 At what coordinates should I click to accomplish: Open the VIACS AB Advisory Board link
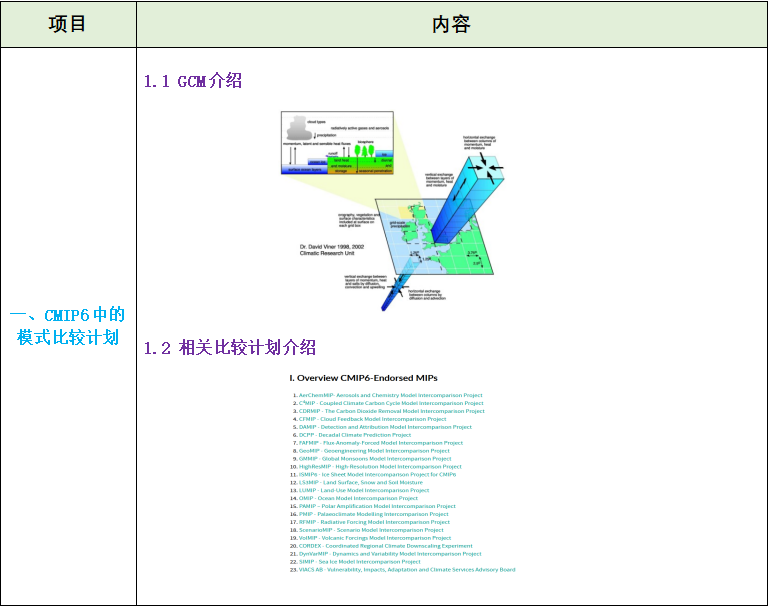click(x=407, y=570)
